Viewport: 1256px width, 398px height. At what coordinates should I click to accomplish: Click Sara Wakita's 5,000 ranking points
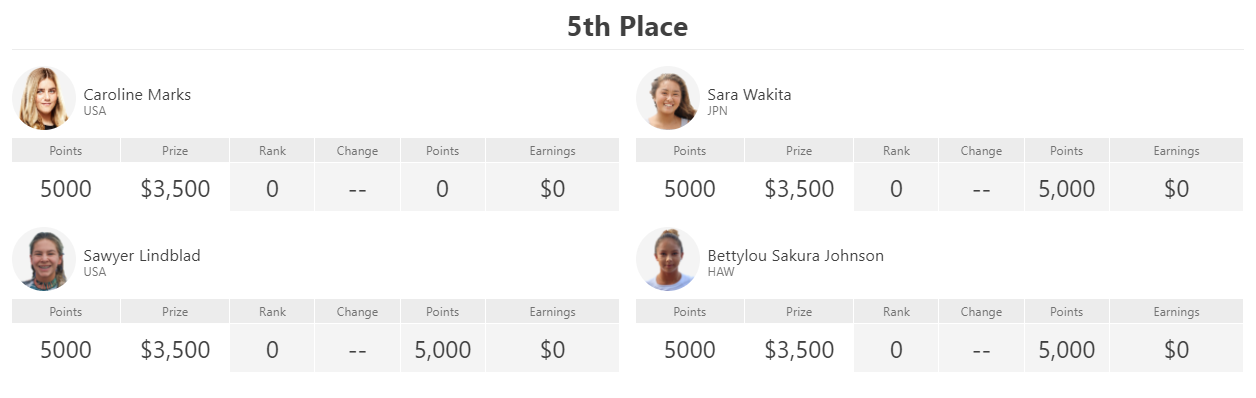pos(1067,188)
